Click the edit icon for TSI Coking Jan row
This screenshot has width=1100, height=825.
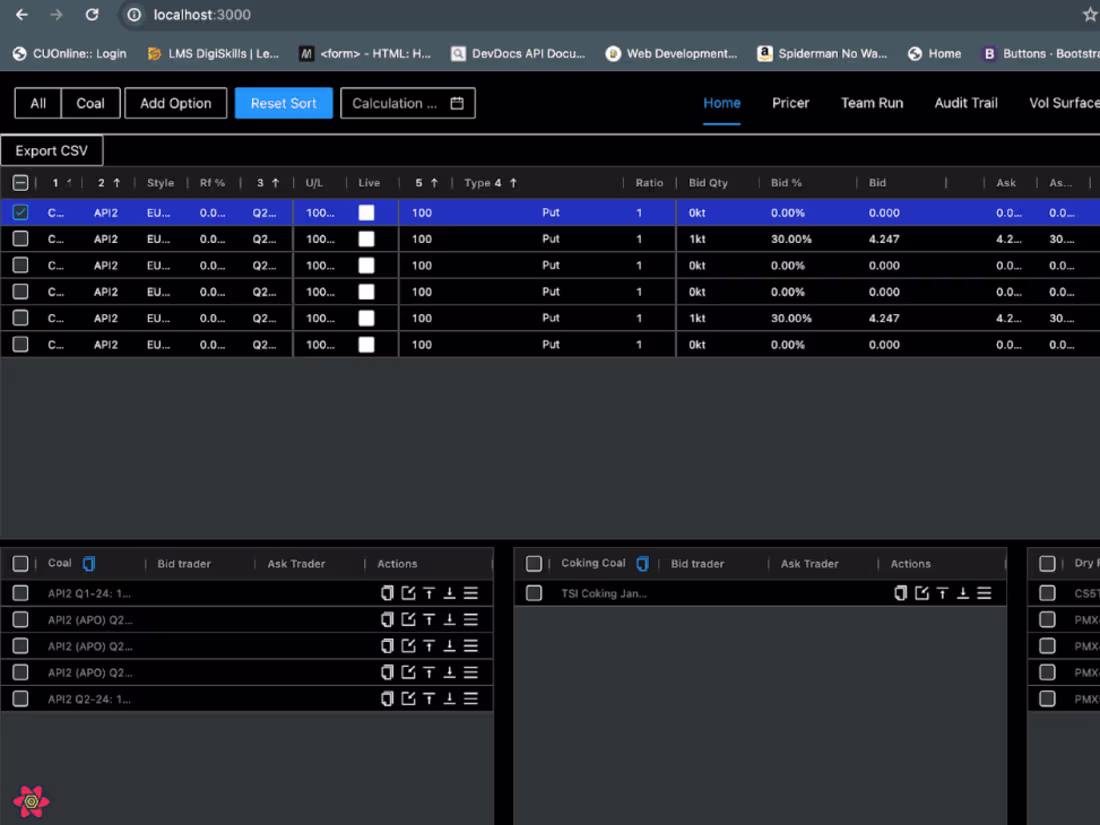click(x=921, y=592)
